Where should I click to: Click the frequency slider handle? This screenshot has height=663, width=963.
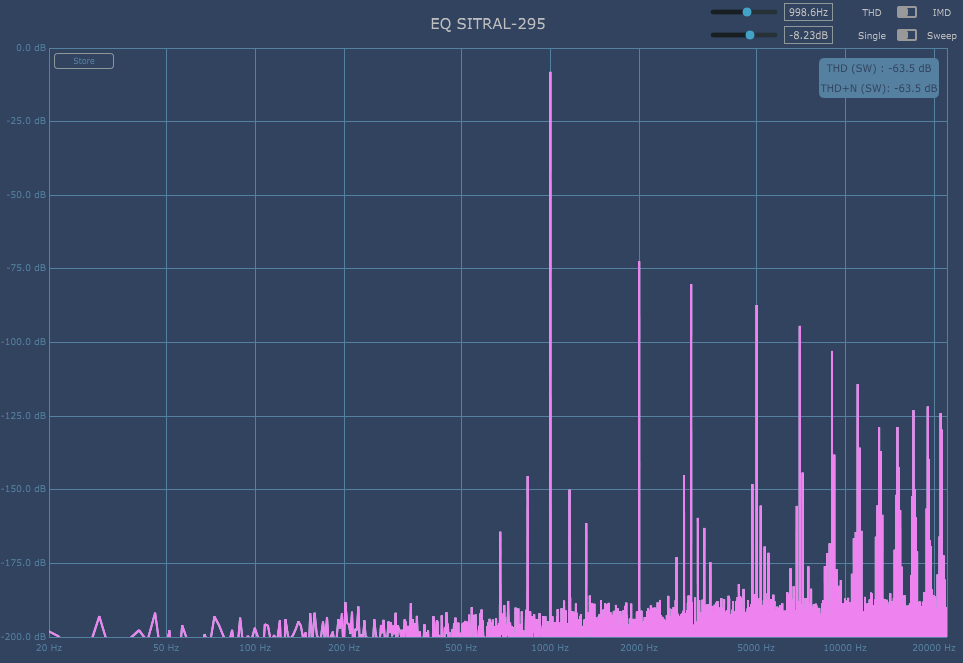coord(747,12)
